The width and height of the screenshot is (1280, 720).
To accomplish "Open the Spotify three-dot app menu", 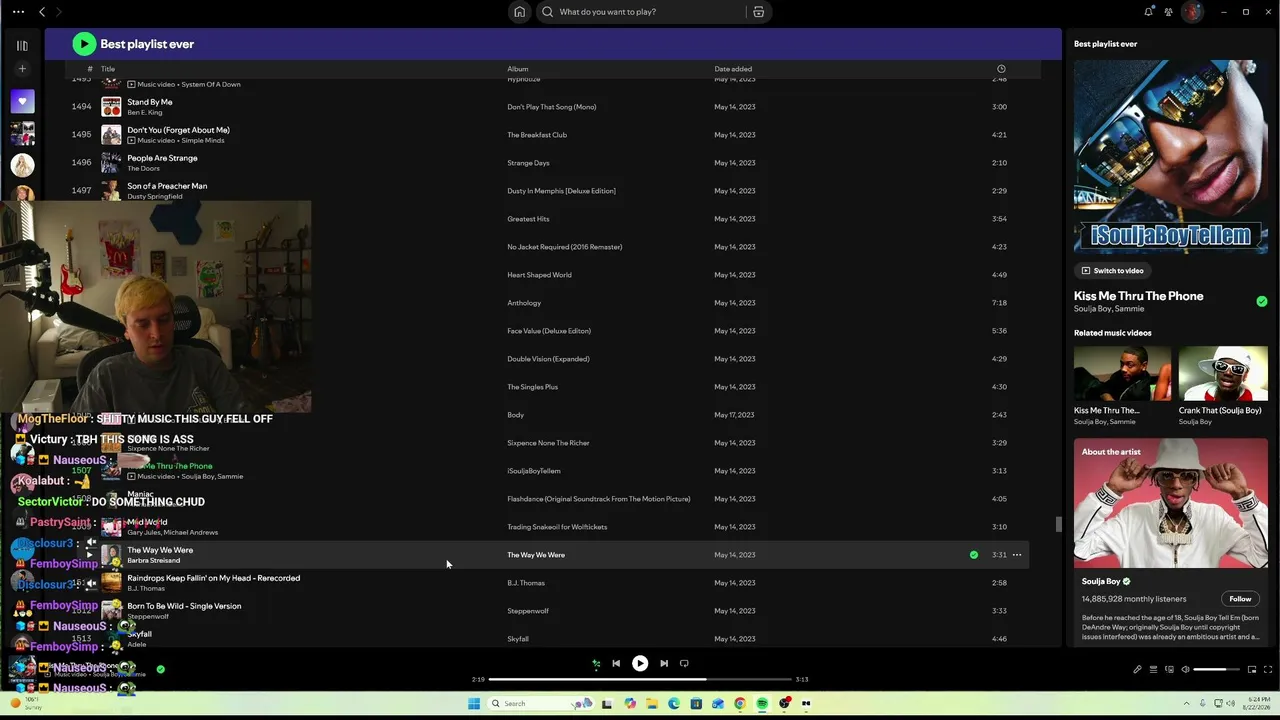I will (x=18, y=12).
